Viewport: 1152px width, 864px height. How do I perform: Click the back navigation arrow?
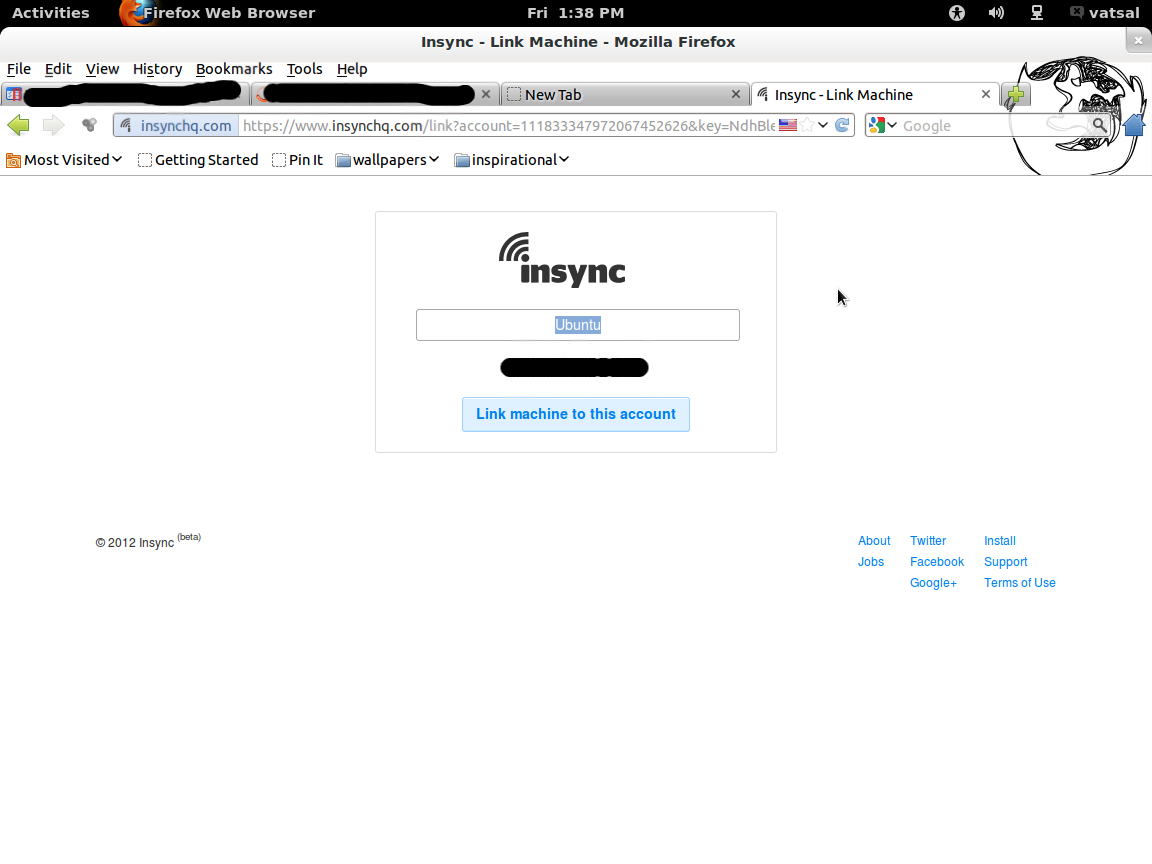(x=18, y=125)
